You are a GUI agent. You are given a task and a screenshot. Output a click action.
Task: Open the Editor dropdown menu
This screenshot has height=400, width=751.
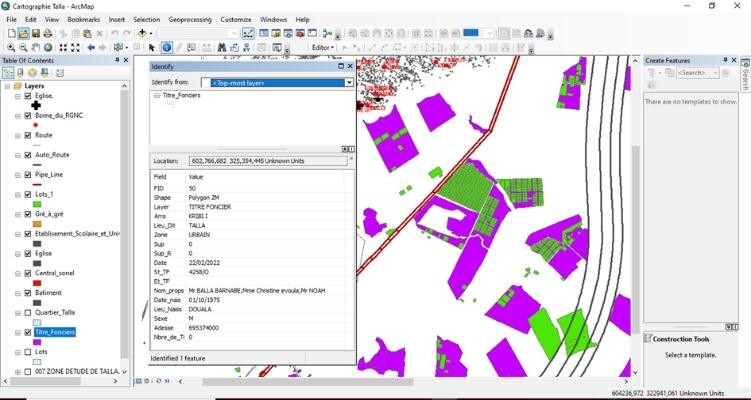[x=323, y=48]
